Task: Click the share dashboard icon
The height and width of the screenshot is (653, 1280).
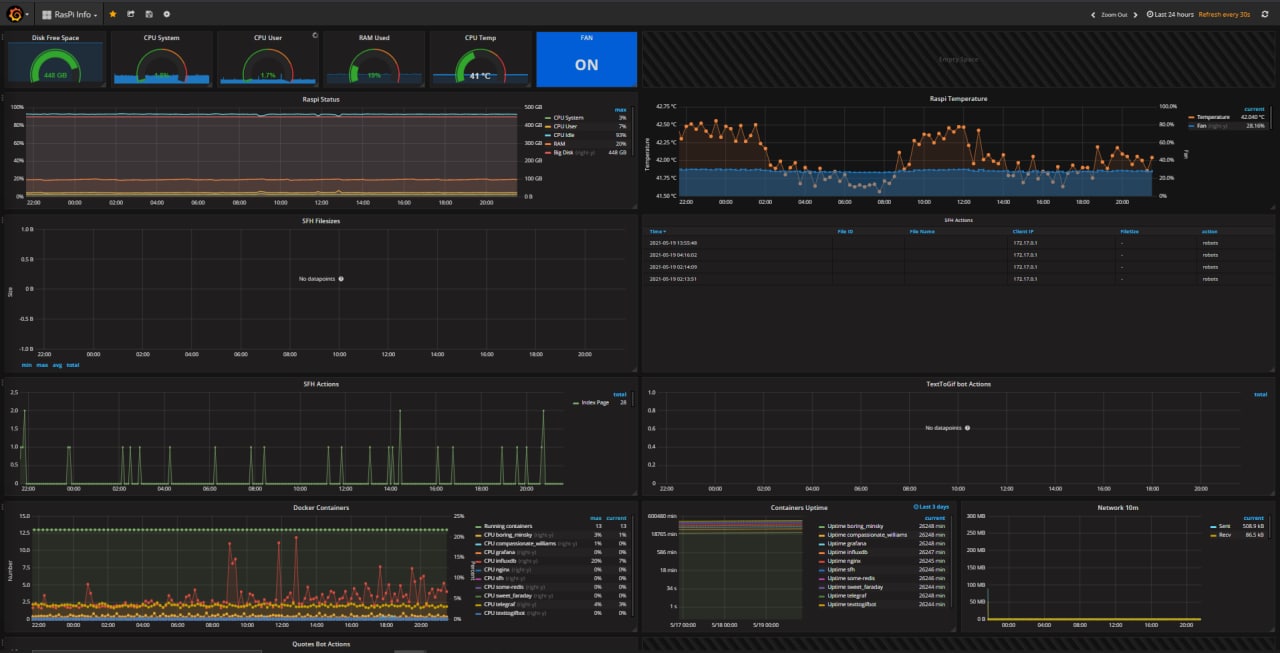Action: [131, 15]
